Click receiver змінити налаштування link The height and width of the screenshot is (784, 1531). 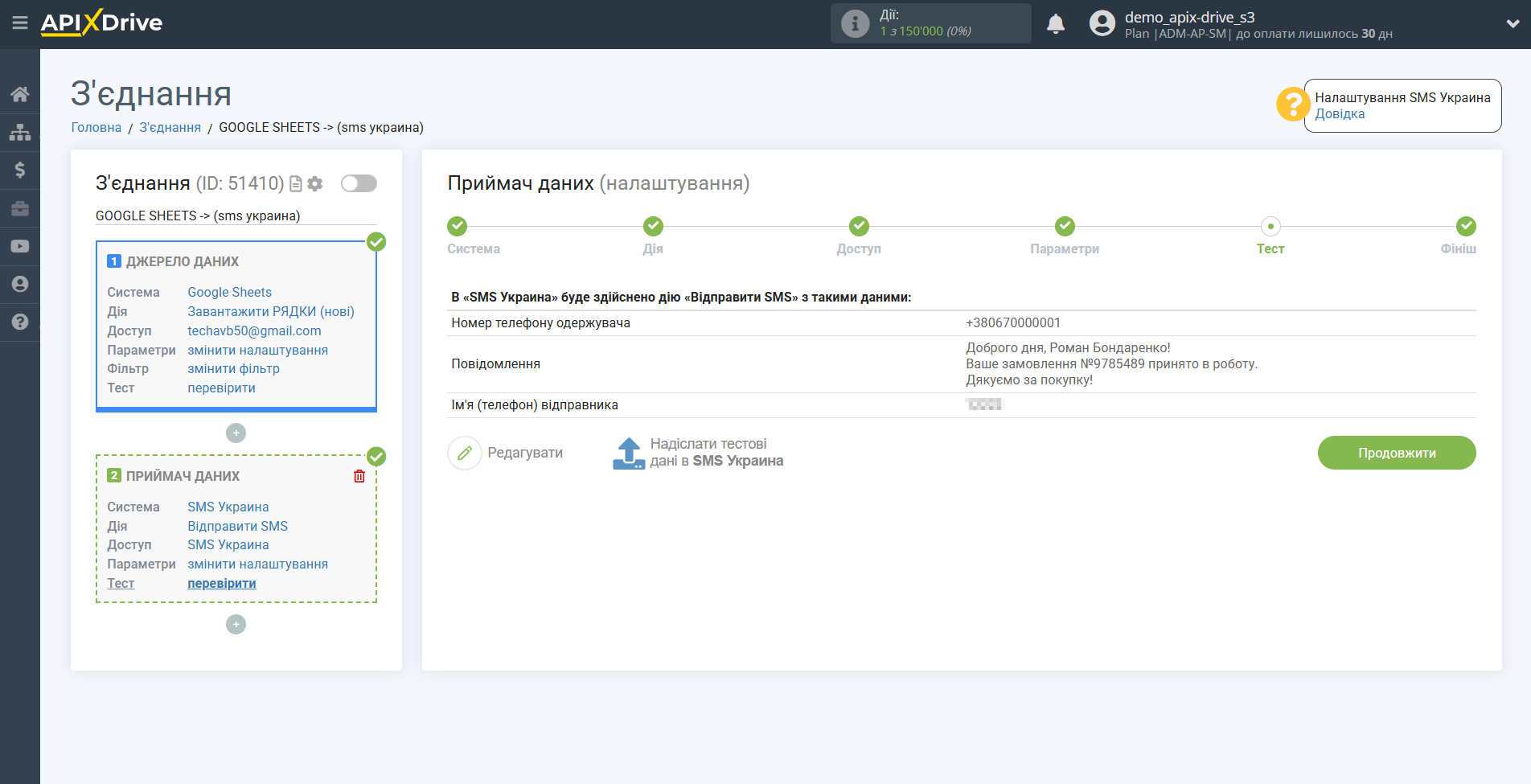coord(257,564)
